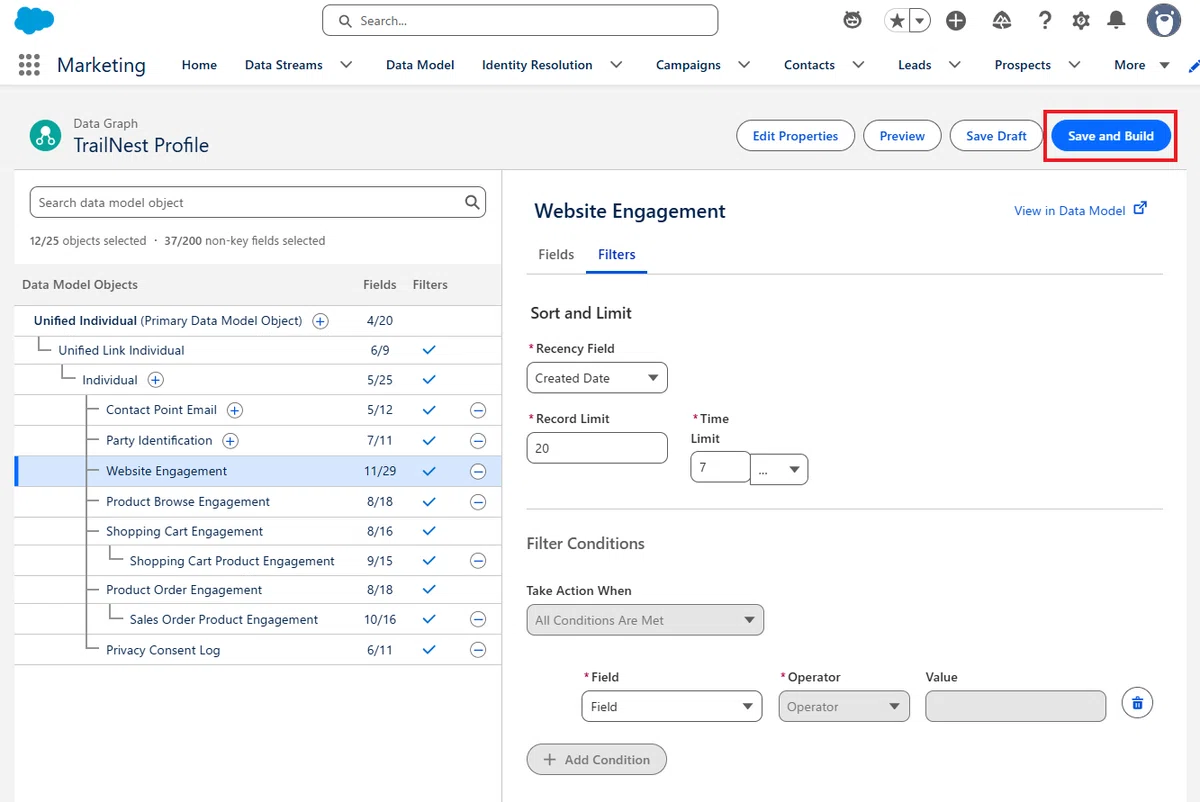
Task: Focus the Search data model object box
Action: coord(258,202)
